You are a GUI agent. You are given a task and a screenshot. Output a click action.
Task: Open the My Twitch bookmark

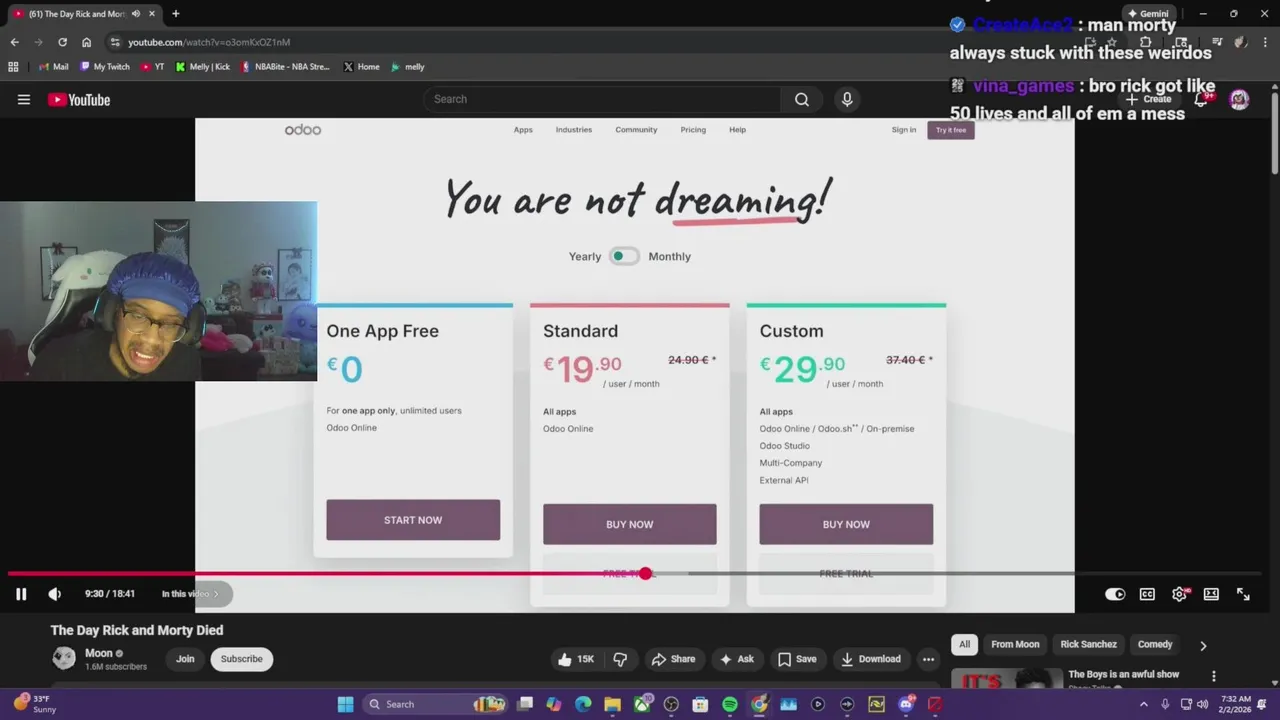[x=104, y=67]
